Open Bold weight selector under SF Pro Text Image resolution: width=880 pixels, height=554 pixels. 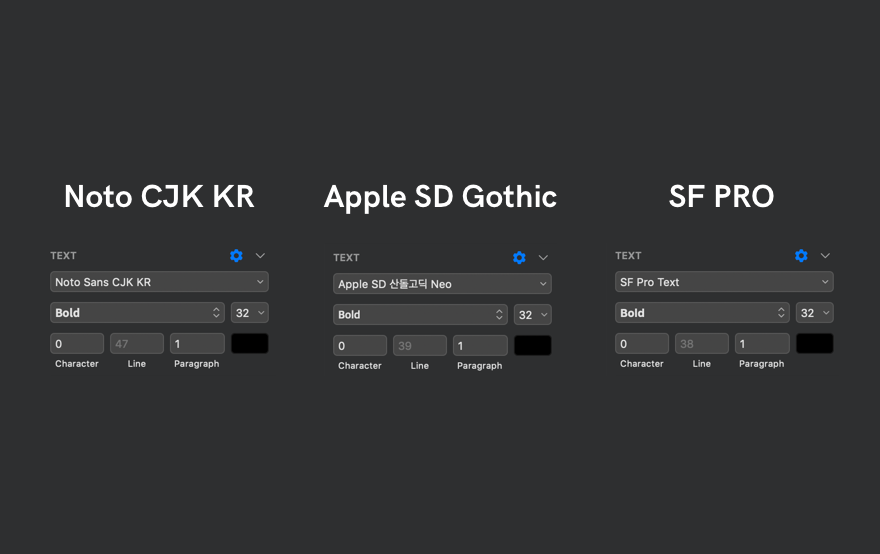703,313
